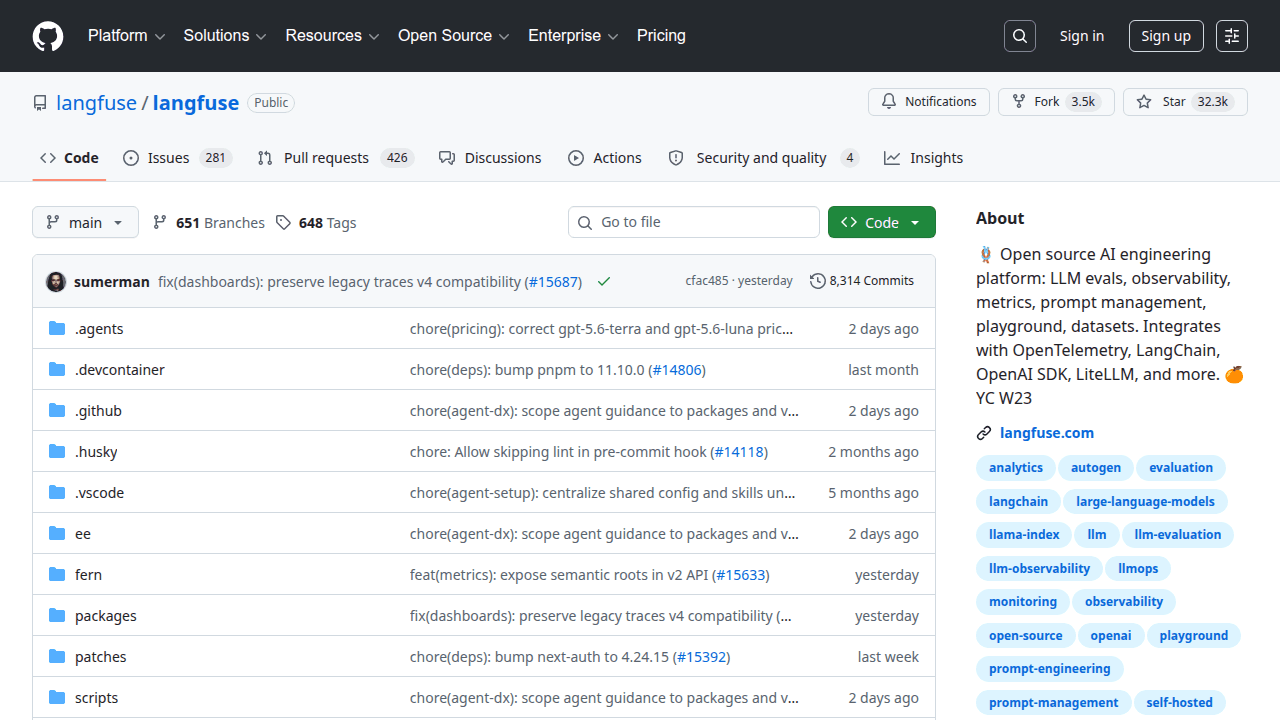Screen dimensions: 1280x720
Task: Click the link icon beside langfuse.com
Action: 984,433
